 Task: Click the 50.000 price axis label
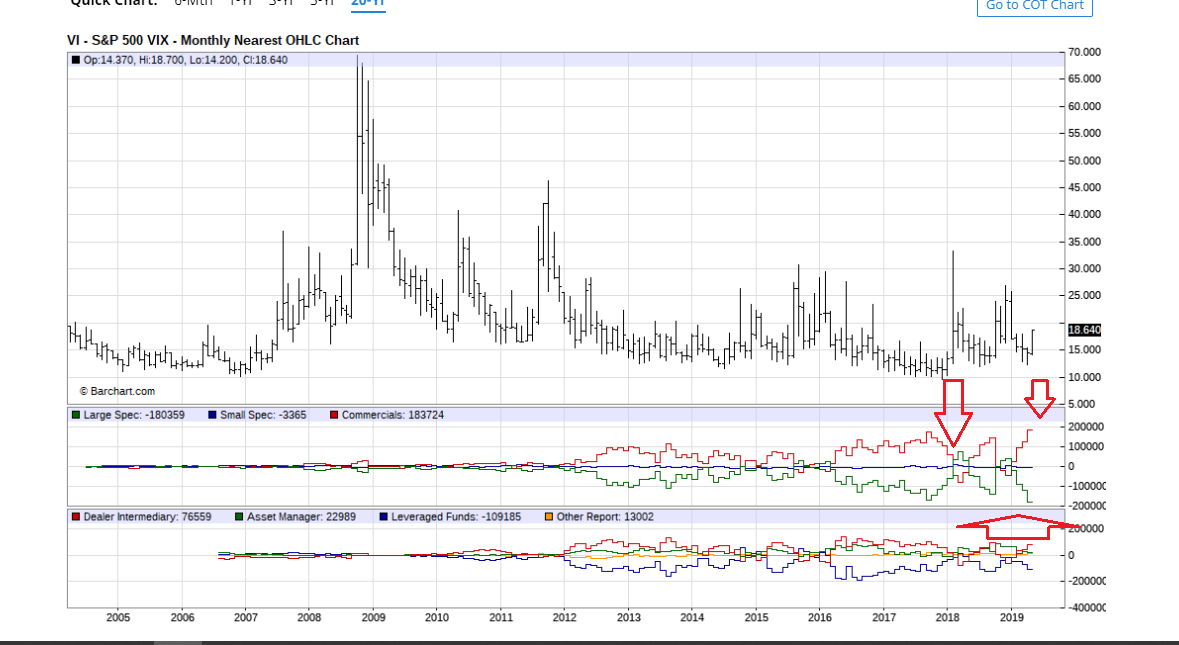[1084, 161]
